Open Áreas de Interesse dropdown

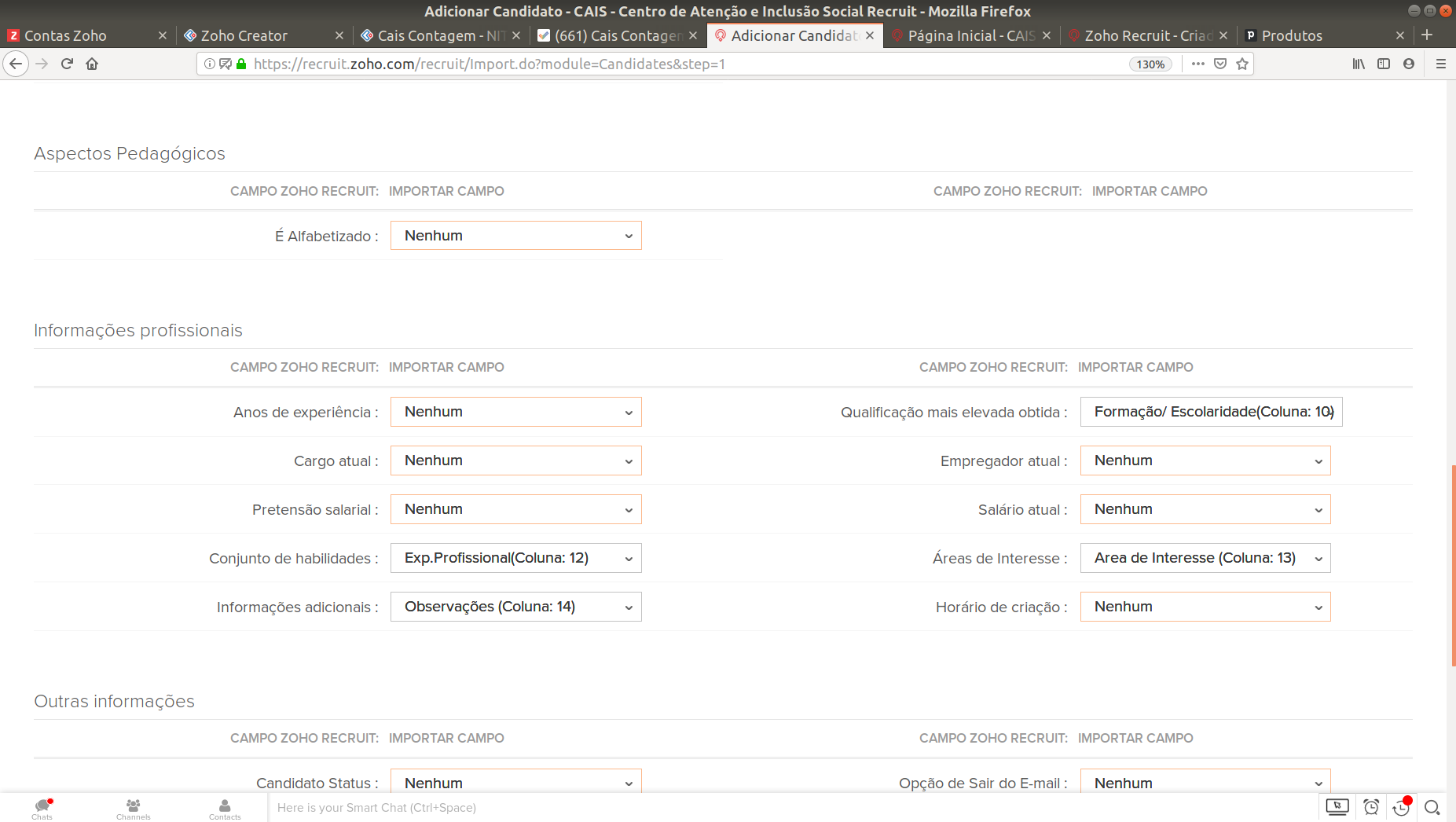1205,558
